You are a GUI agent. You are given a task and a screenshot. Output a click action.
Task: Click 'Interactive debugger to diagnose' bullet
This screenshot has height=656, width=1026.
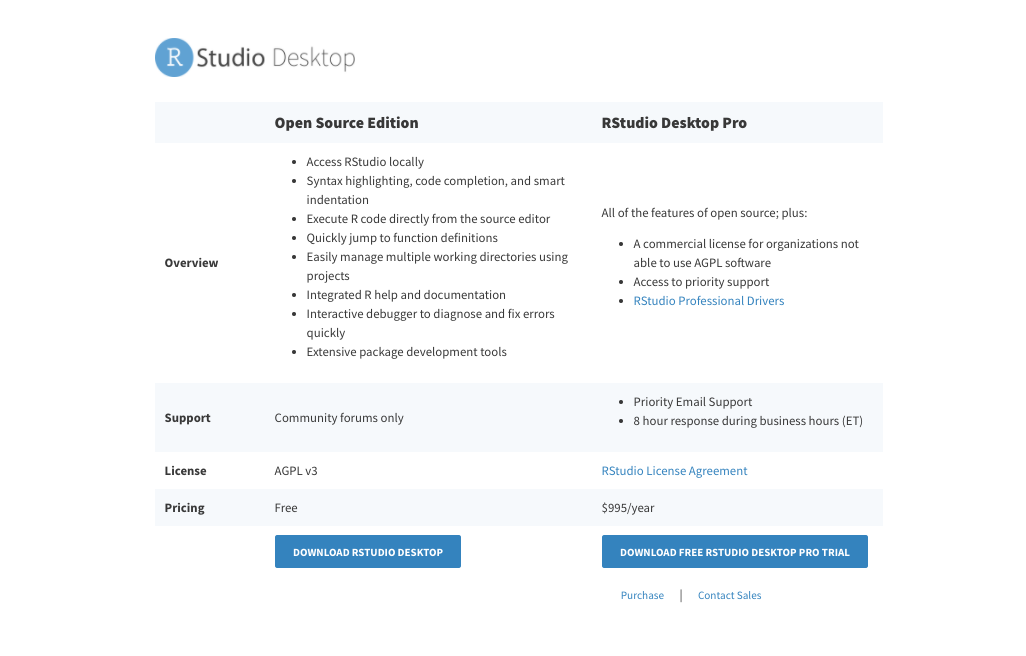430,322
